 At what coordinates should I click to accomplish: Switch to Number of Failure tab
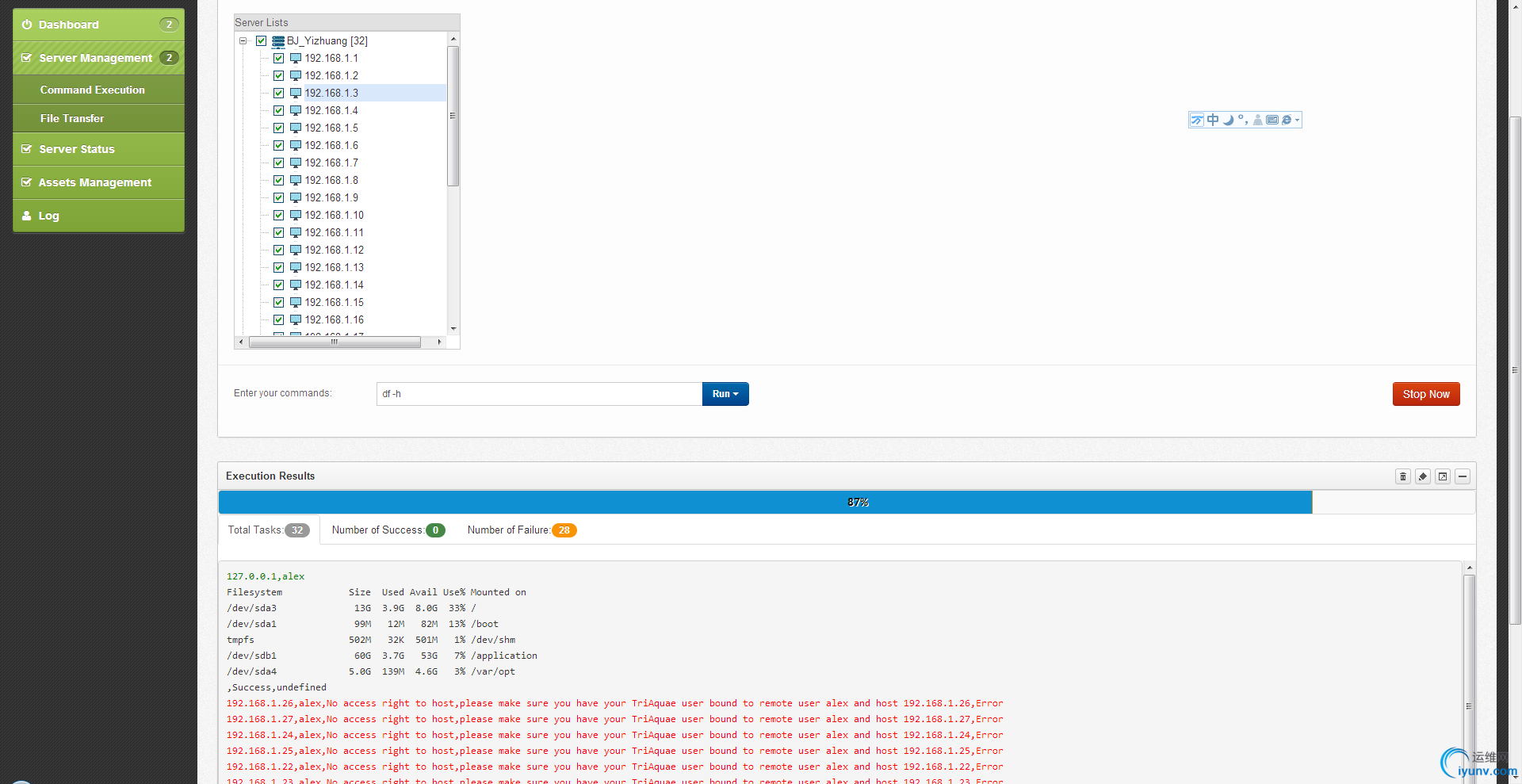(522, 530)
